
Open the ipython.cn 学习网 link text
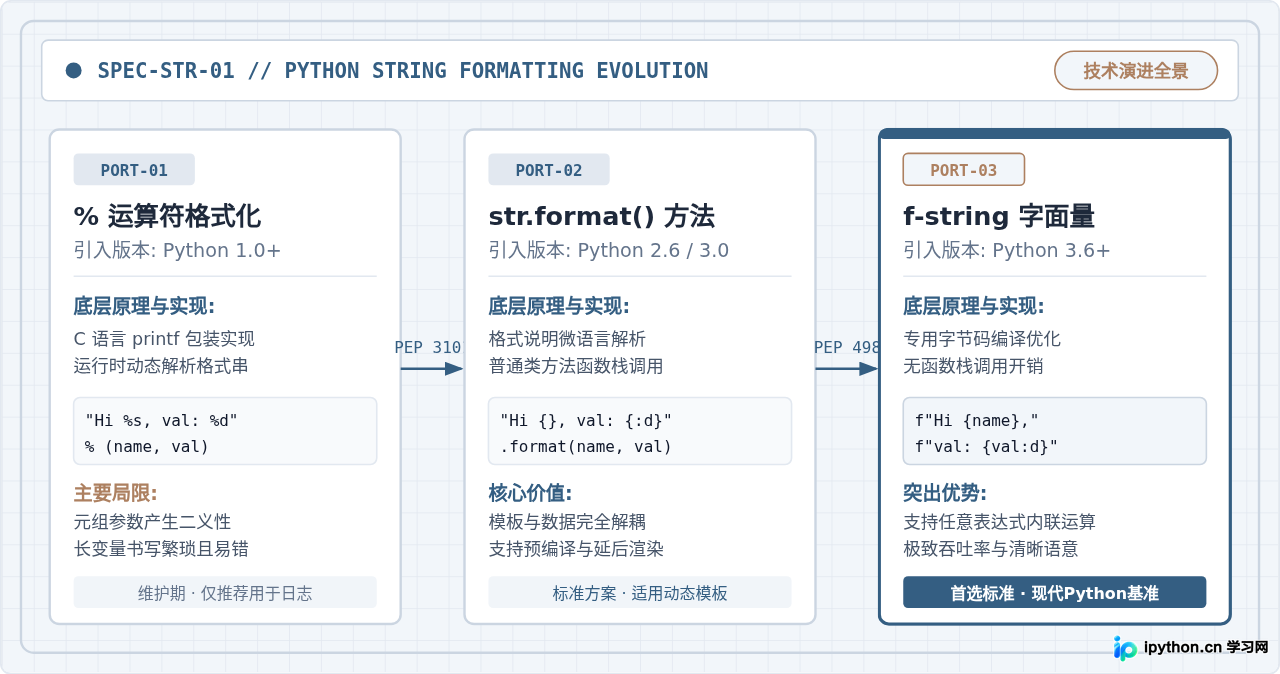(1206, 648)
